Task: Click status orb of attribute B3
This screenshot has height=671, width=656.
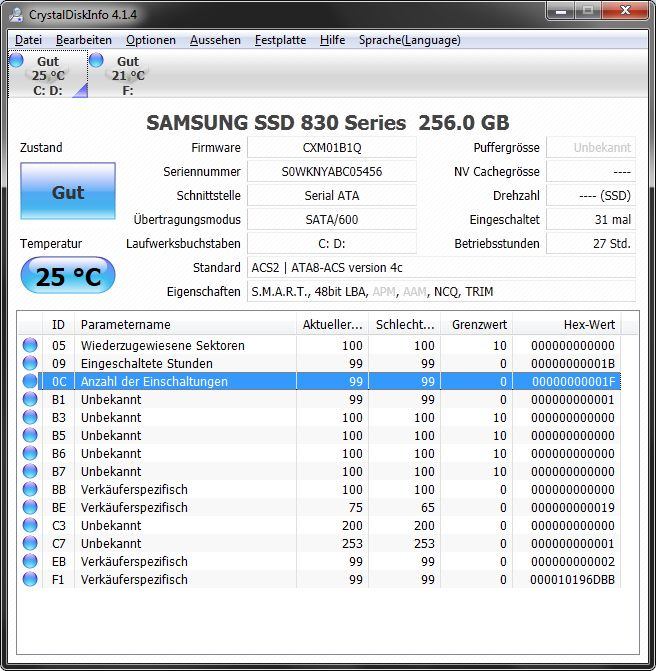Action: (x=30, y=417)
